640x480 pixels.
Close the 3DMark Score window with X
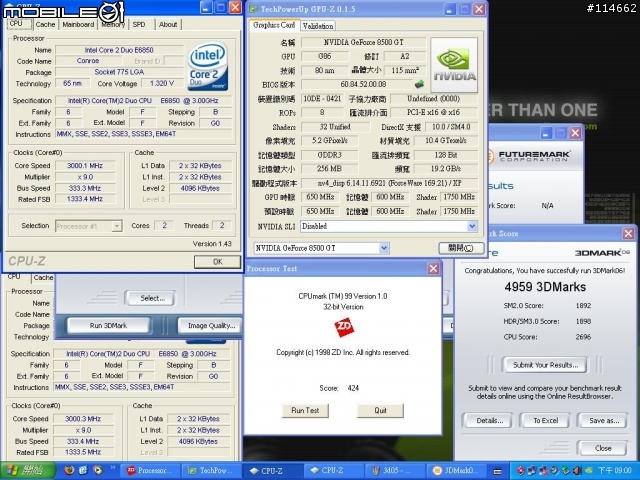pyautogui.click(x=628, y=233)
